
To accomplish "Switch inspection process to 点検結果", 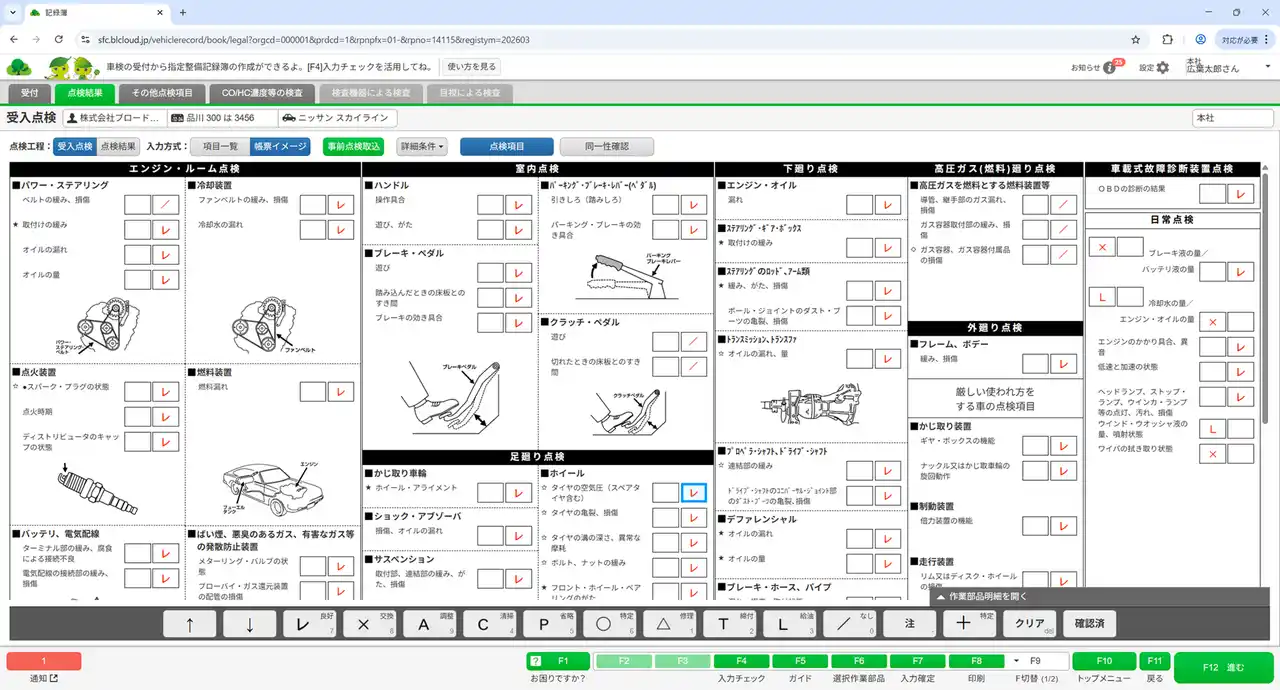I will point(118,146).
